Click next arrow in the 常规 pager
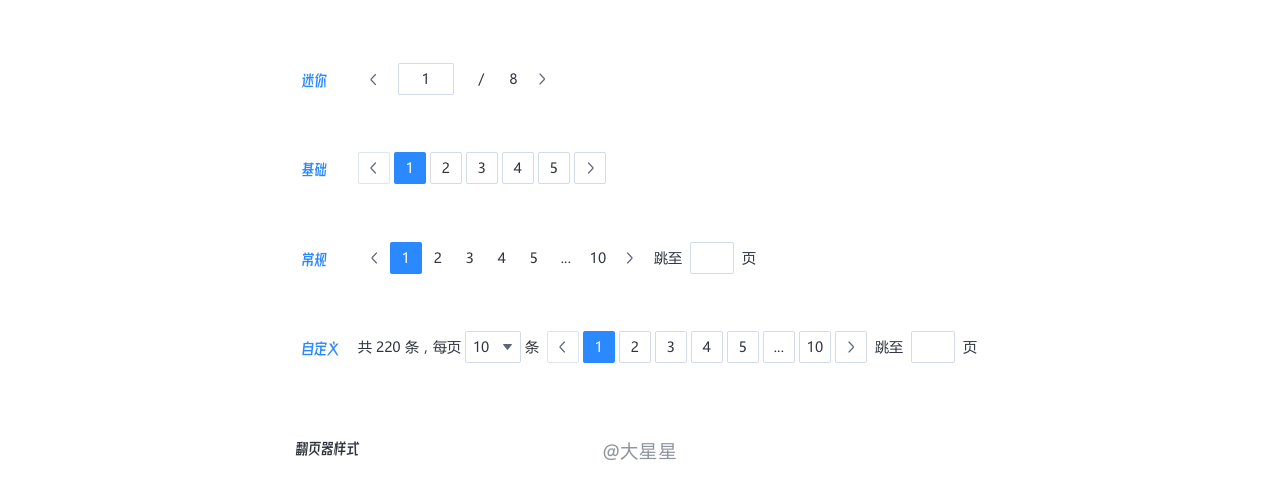Viewport: 1280px width, 502px height. (x=629, y=258)
